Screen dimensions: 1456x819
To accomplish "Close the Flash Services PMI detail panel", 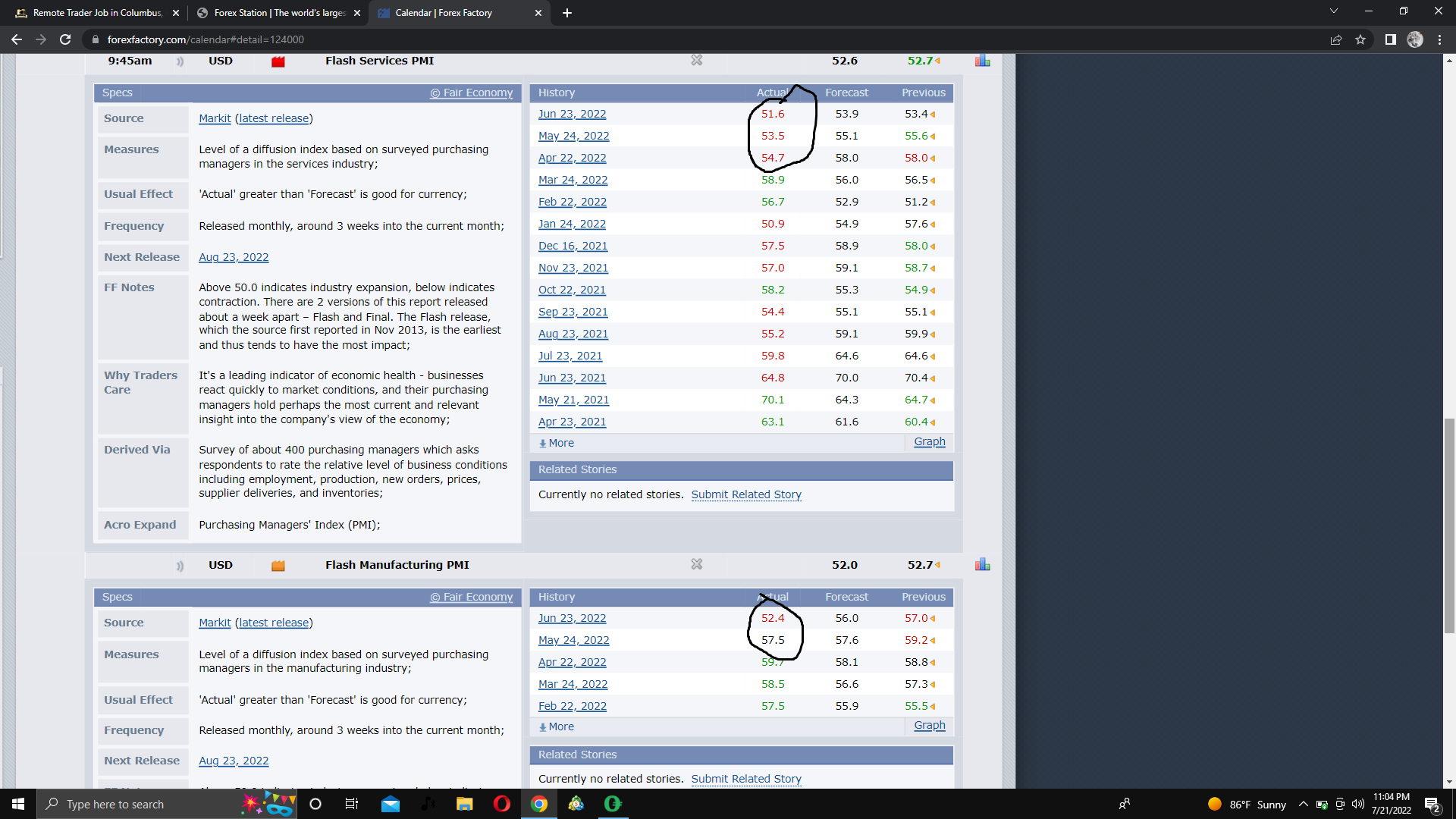I will (x=696, y=60).
